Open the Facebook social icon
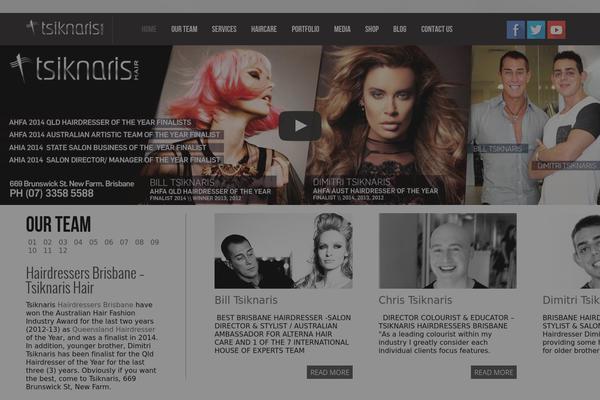The width and height of the screenshot is (600, 400). [x=515, y=29]
